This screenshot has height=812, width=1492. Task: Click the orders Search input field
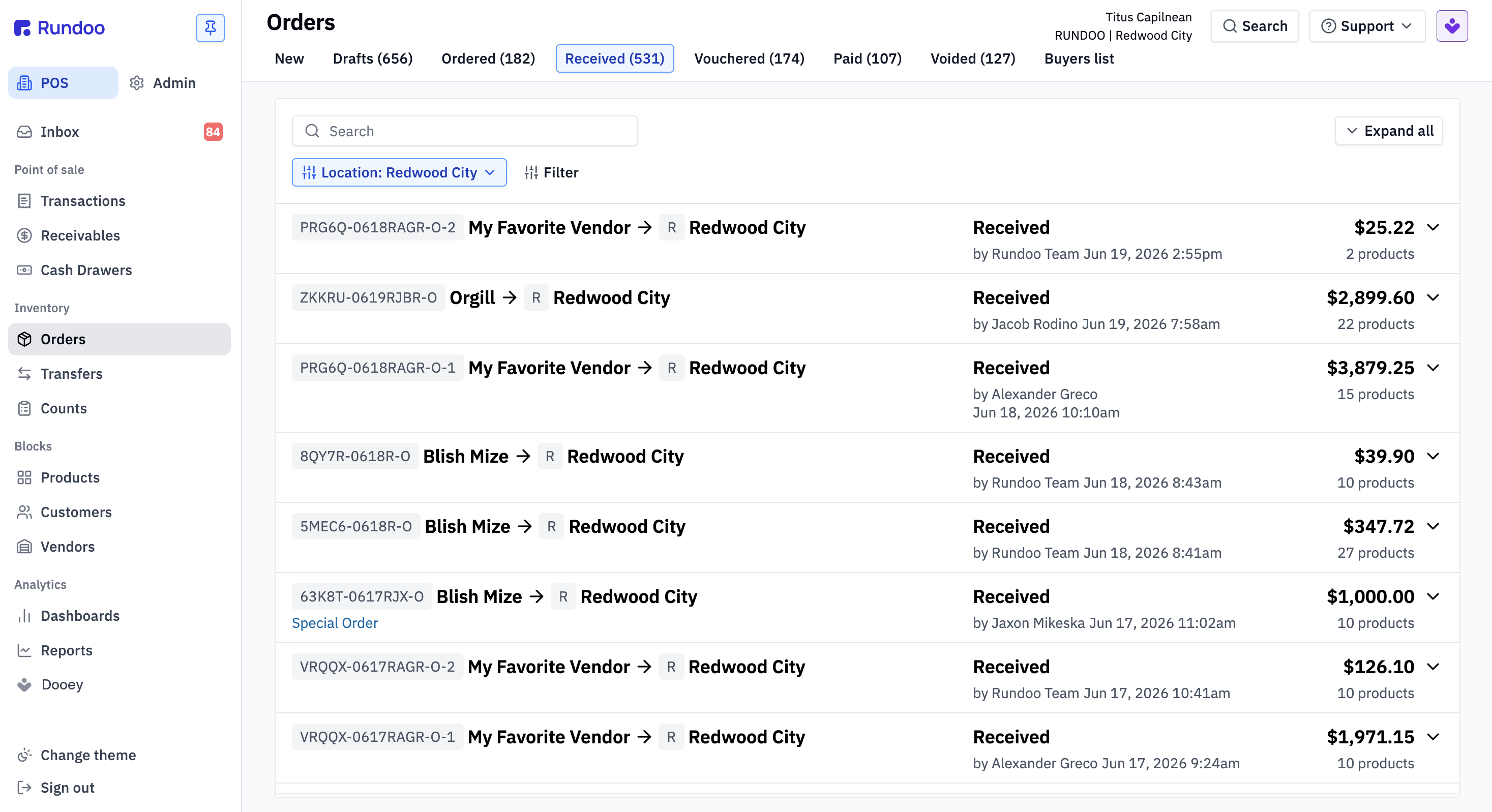(464, 131)
